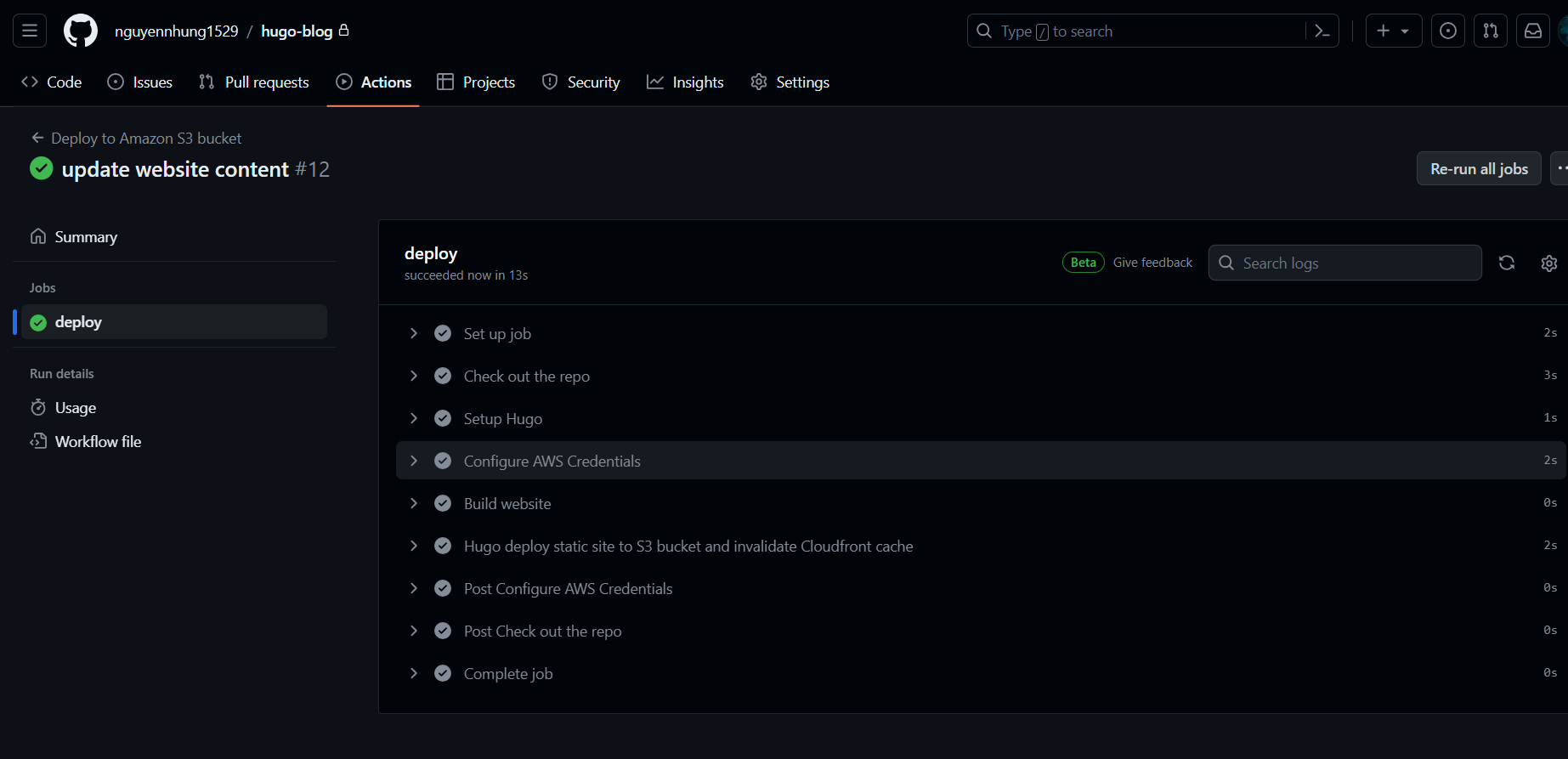The height and width of the screenshot is (759, 1568).
Task: Open nguyenhung1529 user profile link
Action: pyautogui.click(x=177, y=31)
